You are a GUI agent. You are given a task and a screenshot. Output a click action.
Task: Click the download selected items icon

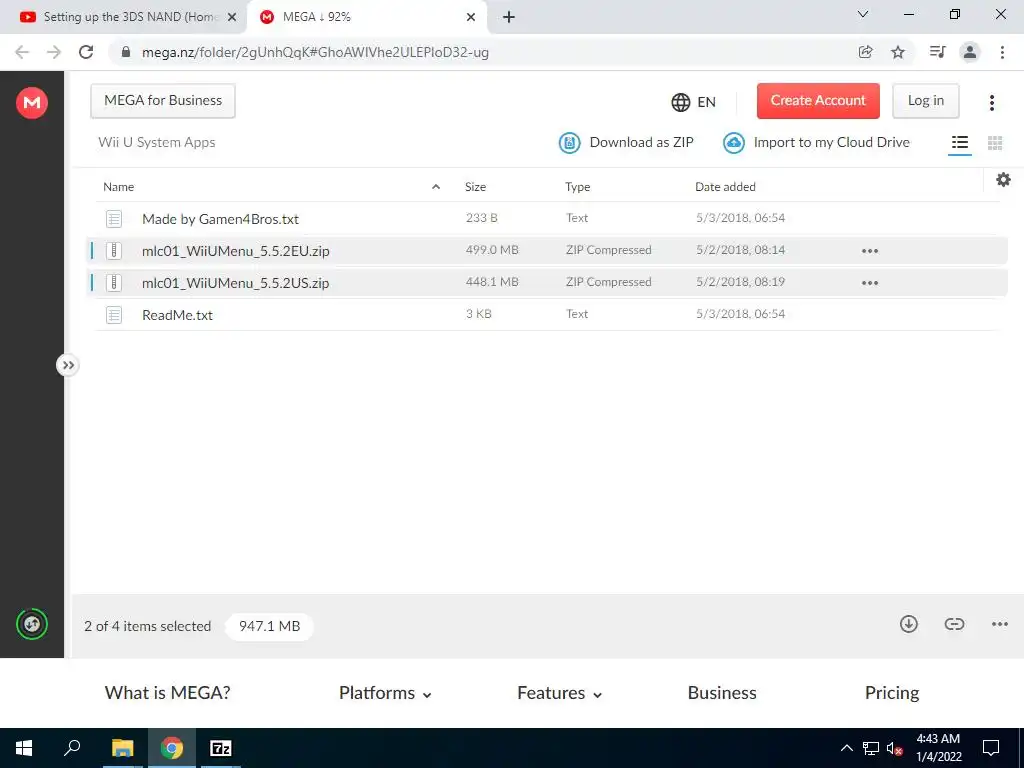tap(908, 624)
